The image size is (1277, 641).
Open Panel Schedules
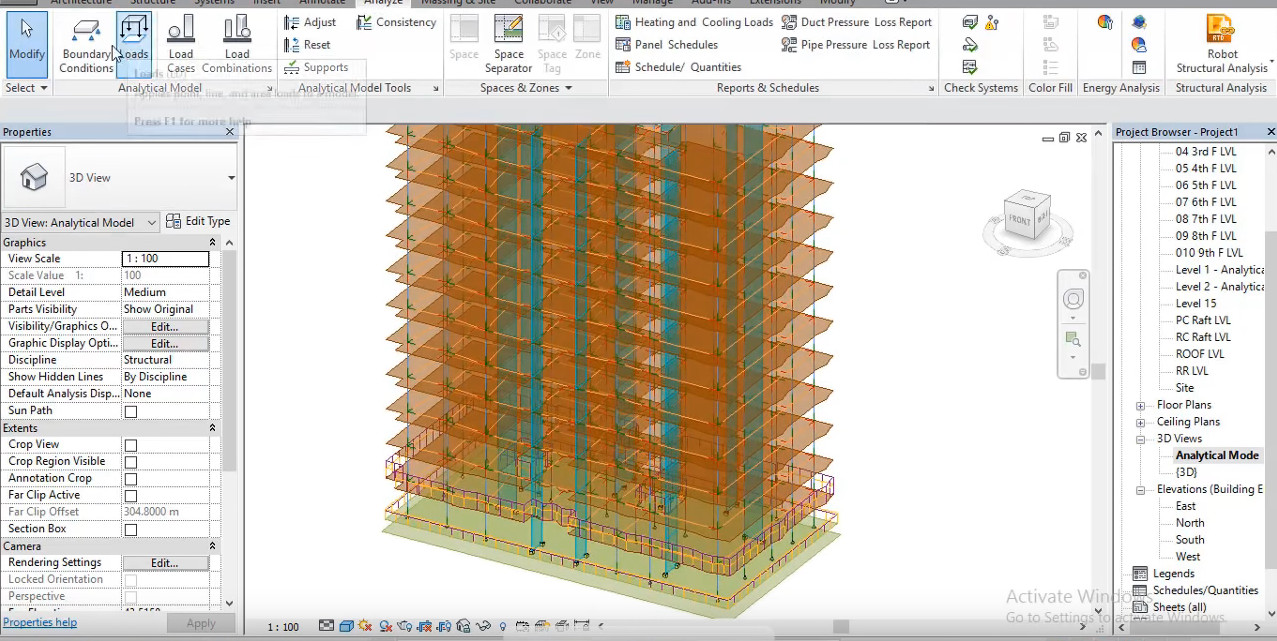click(667, 45)
